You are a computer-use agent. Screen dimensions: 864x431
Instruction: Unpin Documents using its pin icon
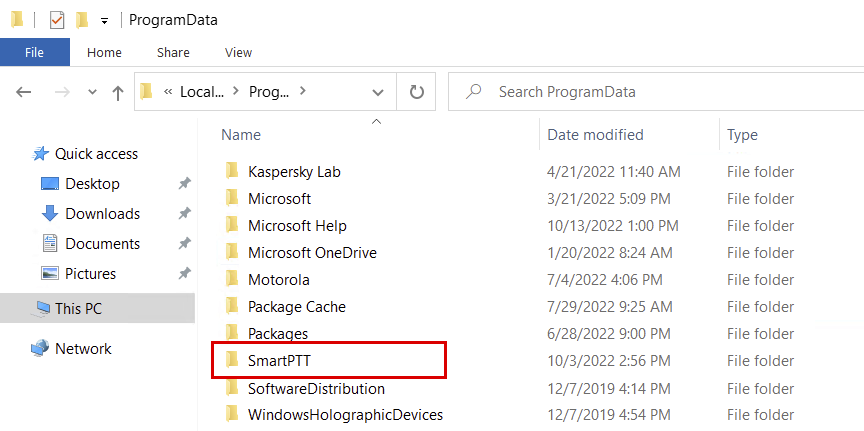[x=185, y=244]
